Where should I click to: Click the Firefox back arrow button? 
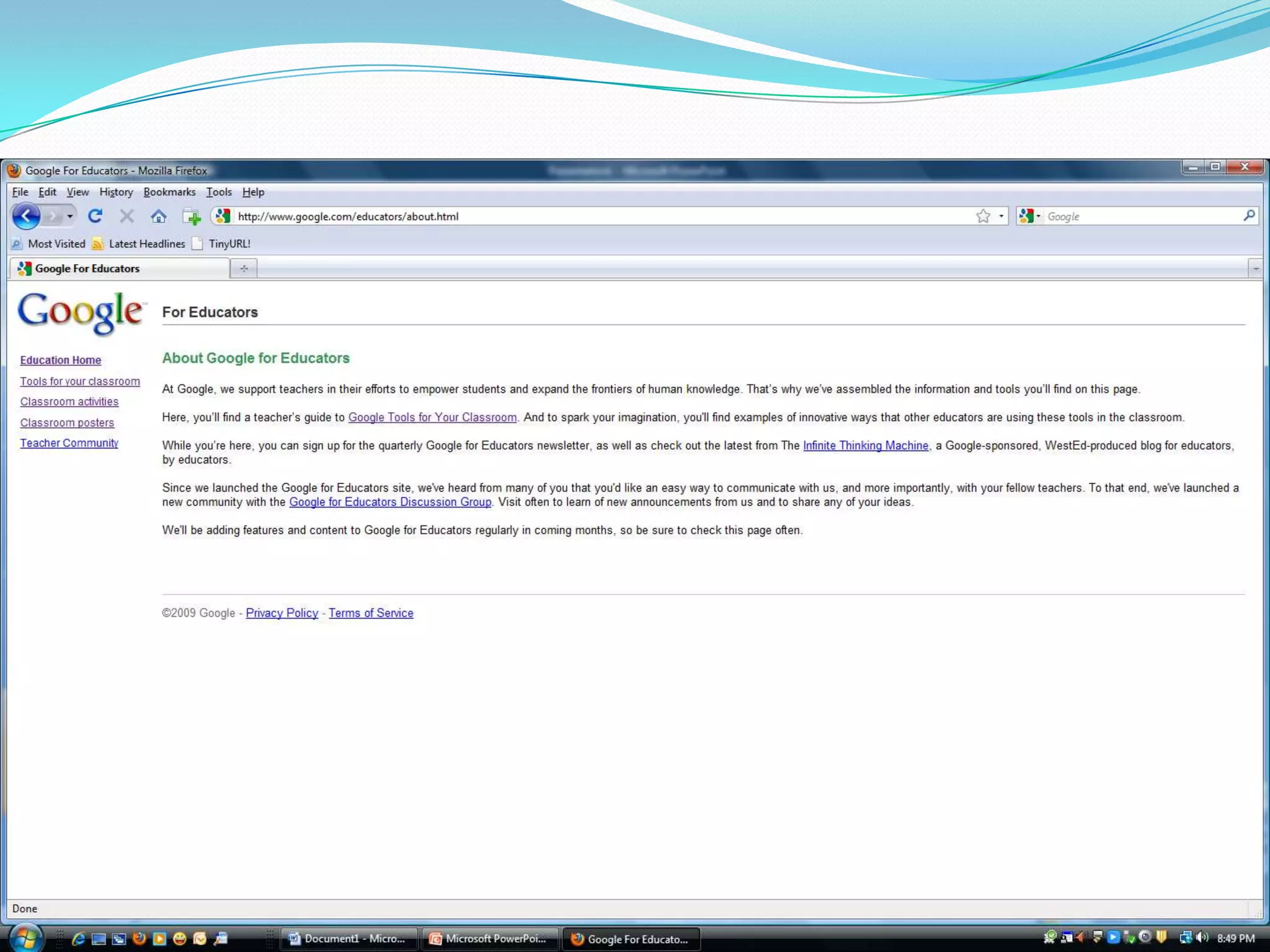pos(26,216)
